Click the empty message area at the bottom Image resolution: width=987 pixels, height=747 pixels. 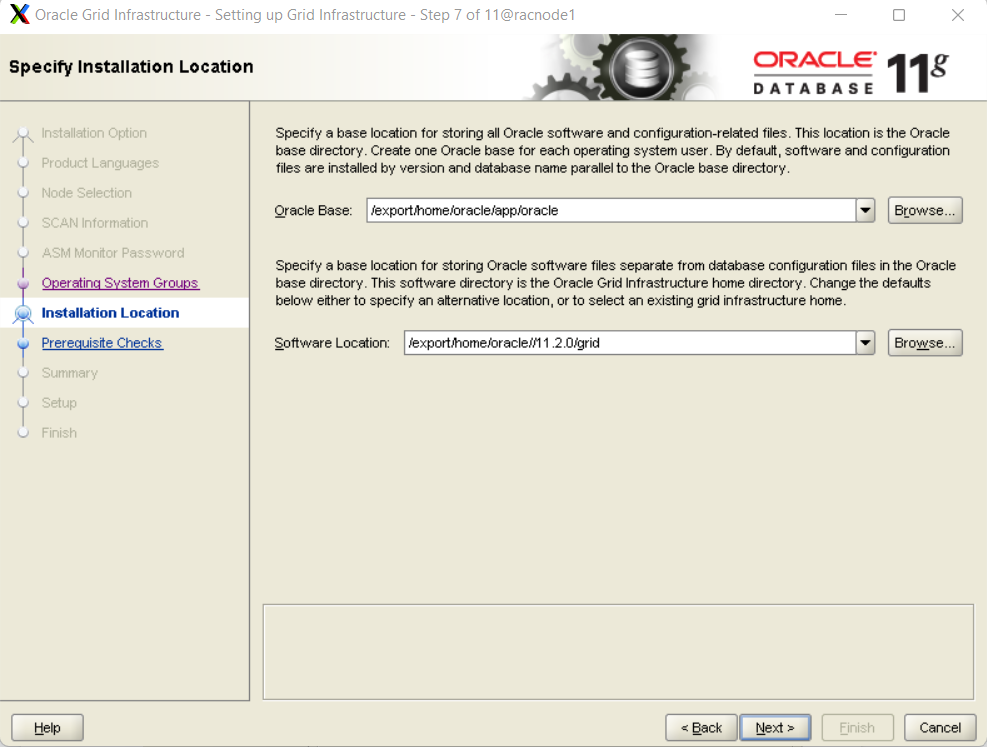coord(618,652)
